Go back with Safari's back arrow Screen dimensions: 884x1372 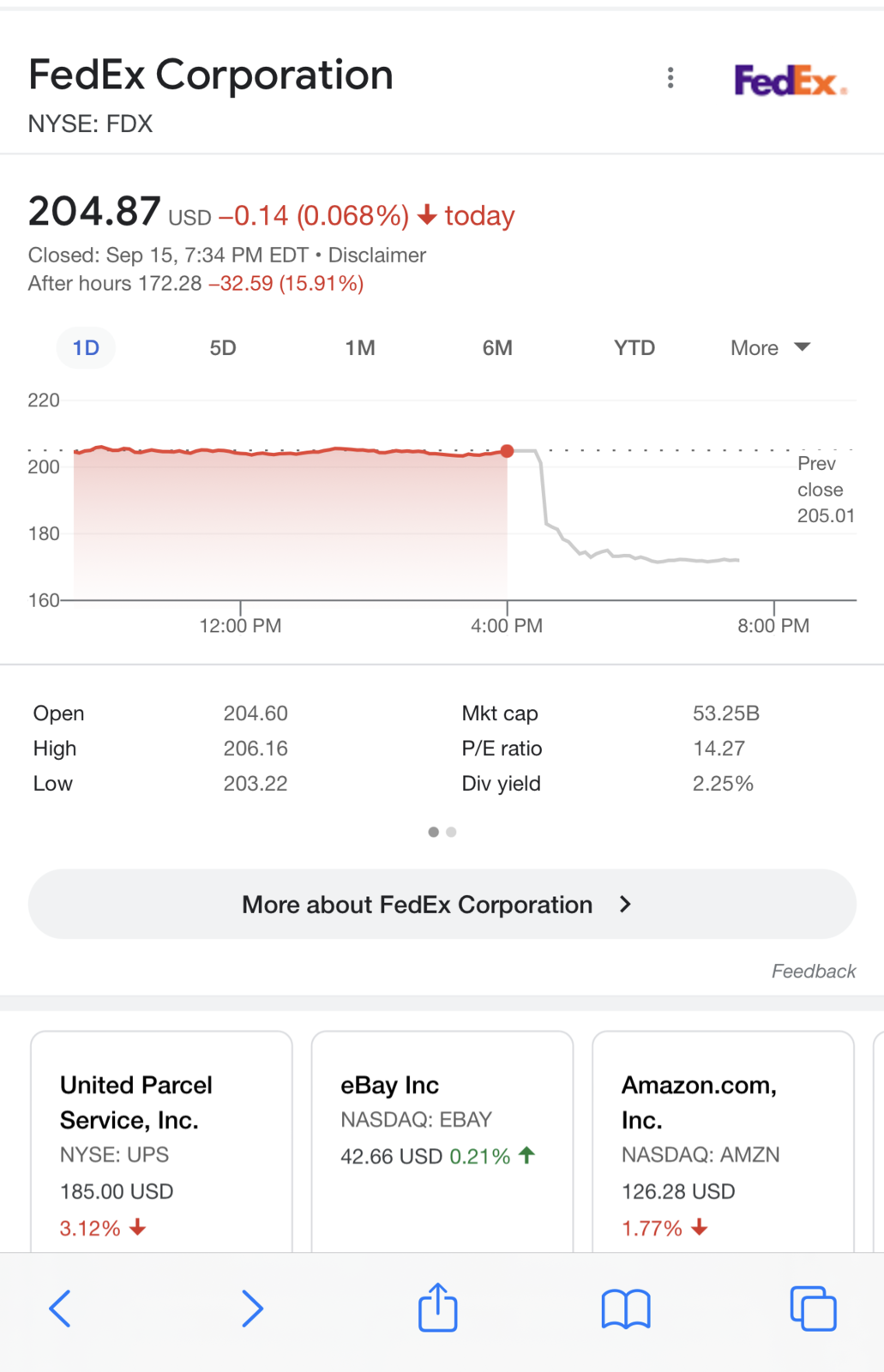60,1309
